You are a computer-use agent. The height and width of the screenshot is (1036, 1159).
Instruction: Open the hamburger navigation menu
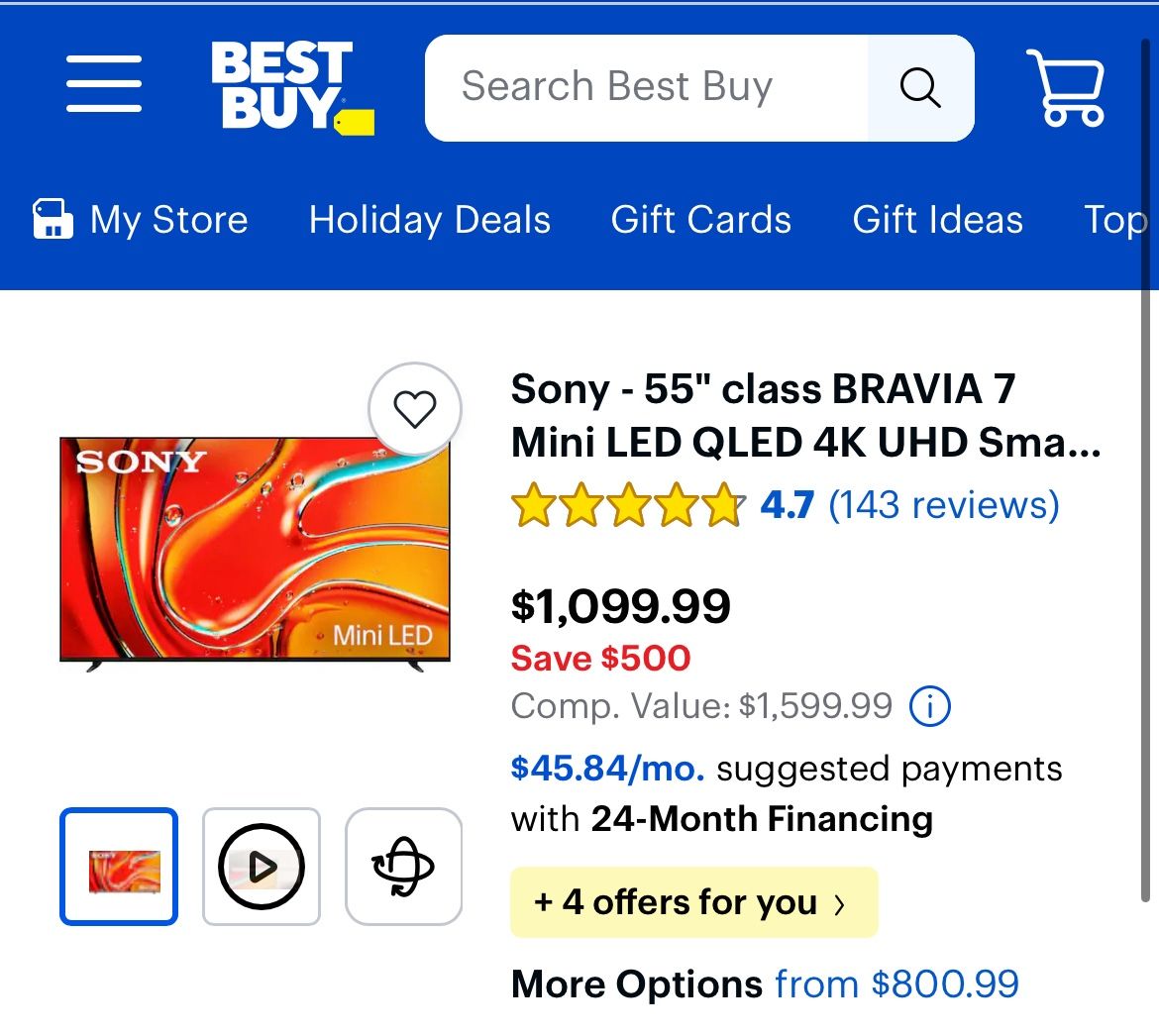pyautogui.click(x=103, y=86)
